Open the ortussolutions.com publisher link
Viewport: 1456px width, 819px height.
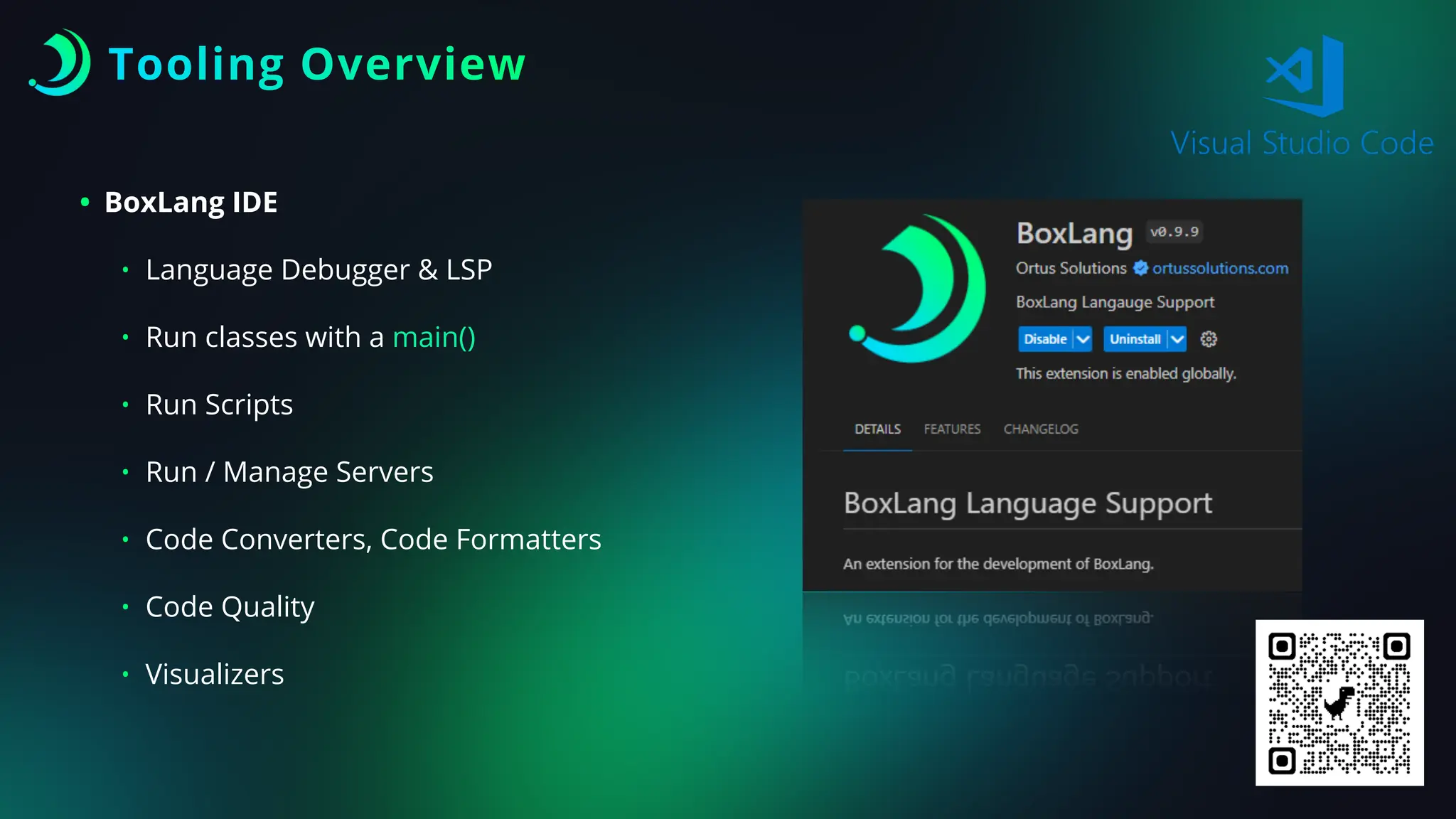(1220, 268)
